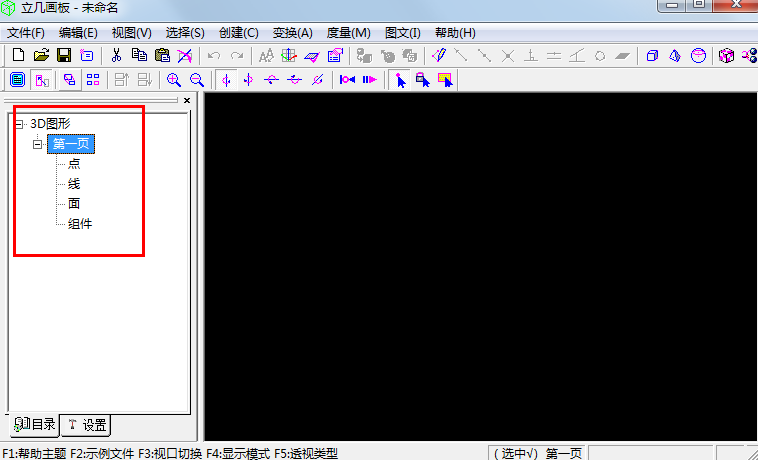Image resolution: width=758 pixels, height=460 pixels.
Task: Click the circle tool icon
Action: pos(600,56)
